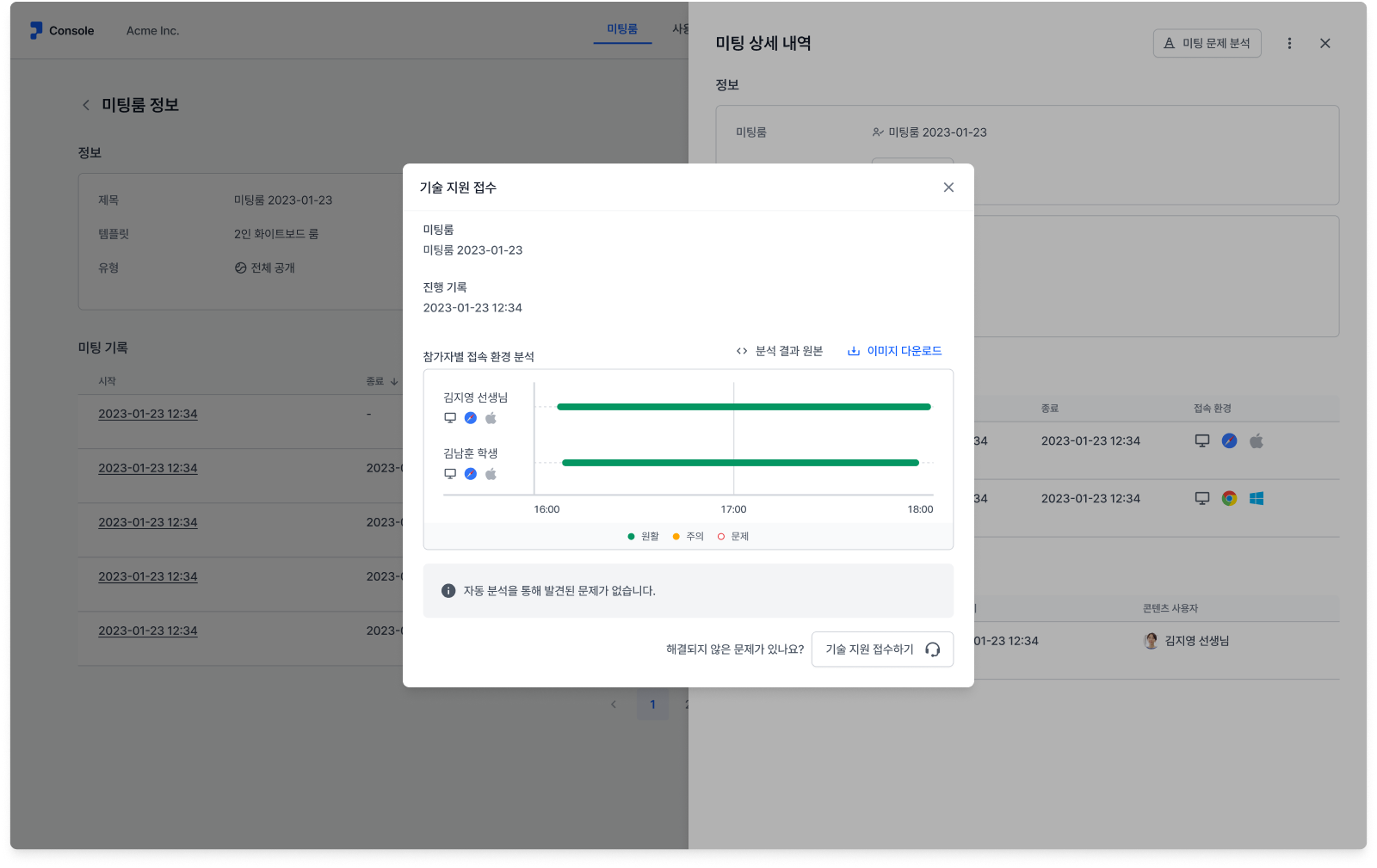1377x868 pixels.
Task: Click 김지영 선생님 Apple OS icon in chart
Action: (x=491, y=418)
